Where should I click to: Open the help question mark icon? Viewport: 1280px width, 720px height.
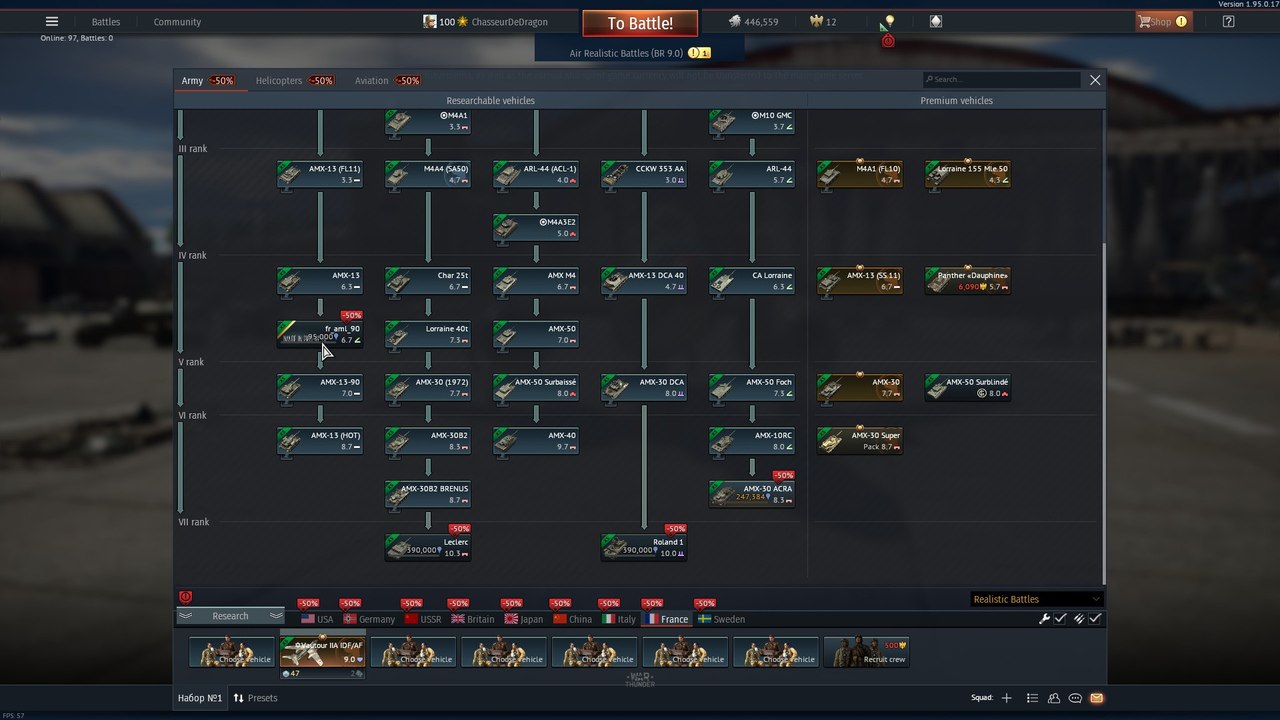(1229, 21)
